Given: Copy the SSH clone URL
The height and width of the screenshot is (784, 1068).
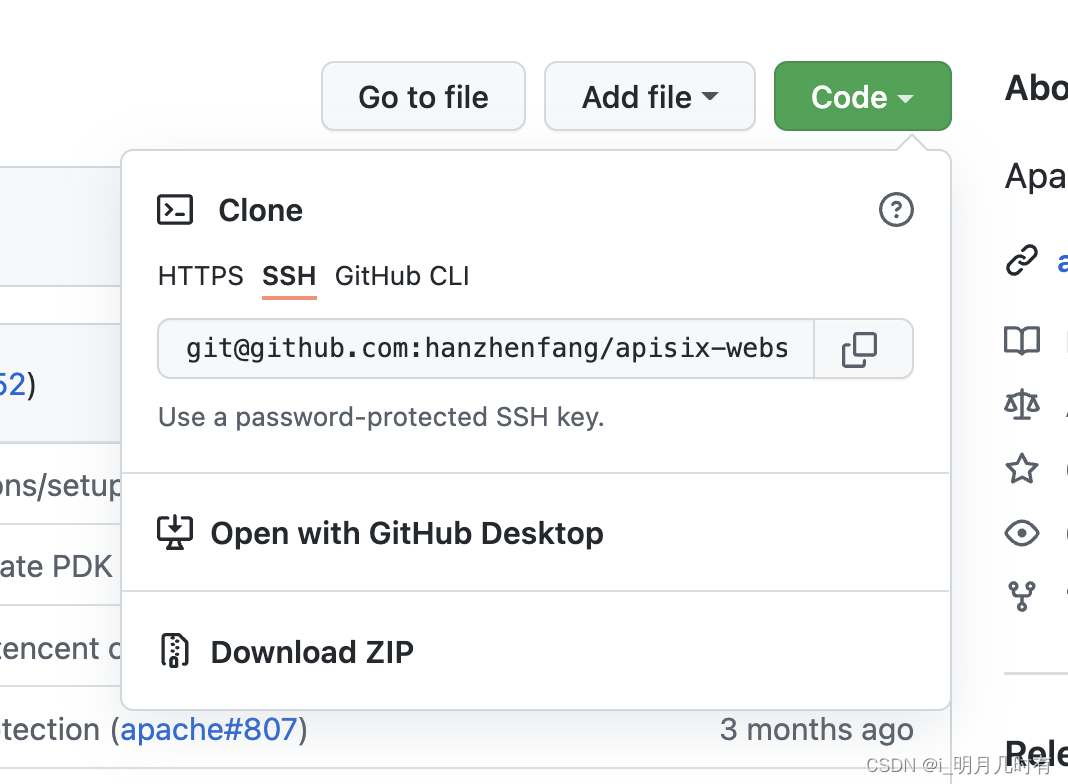Looking at the screenshot, I should pos(862,349).
